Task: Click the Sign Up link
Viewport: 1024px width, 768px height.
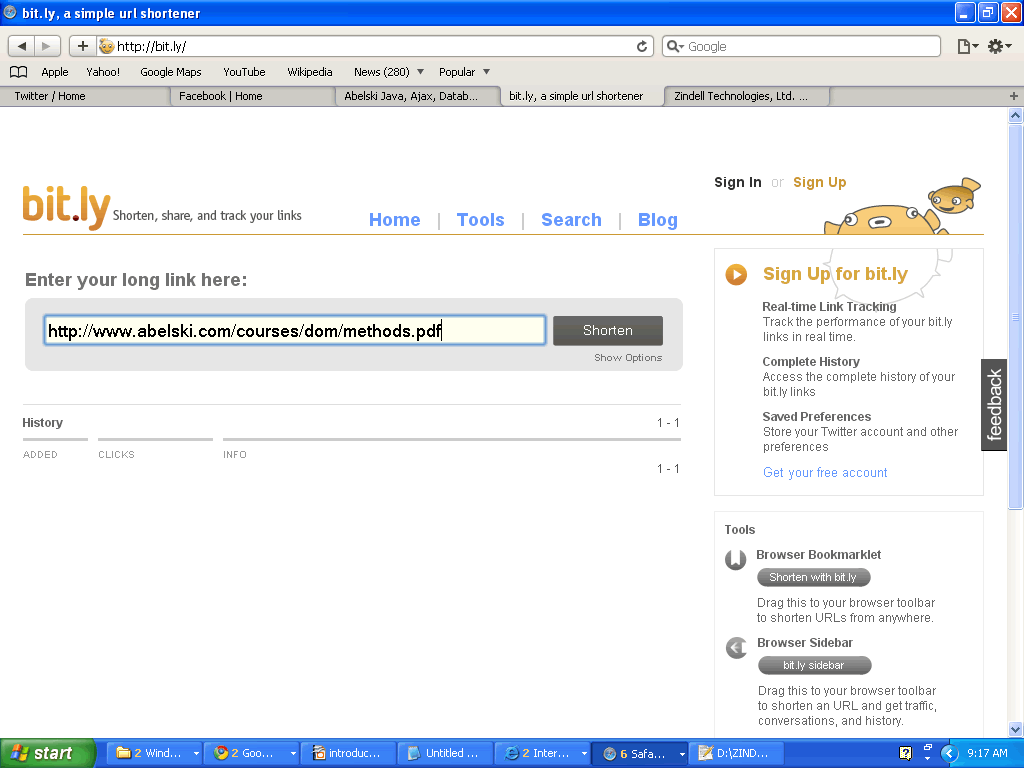Action: click(x=820, y=182)
